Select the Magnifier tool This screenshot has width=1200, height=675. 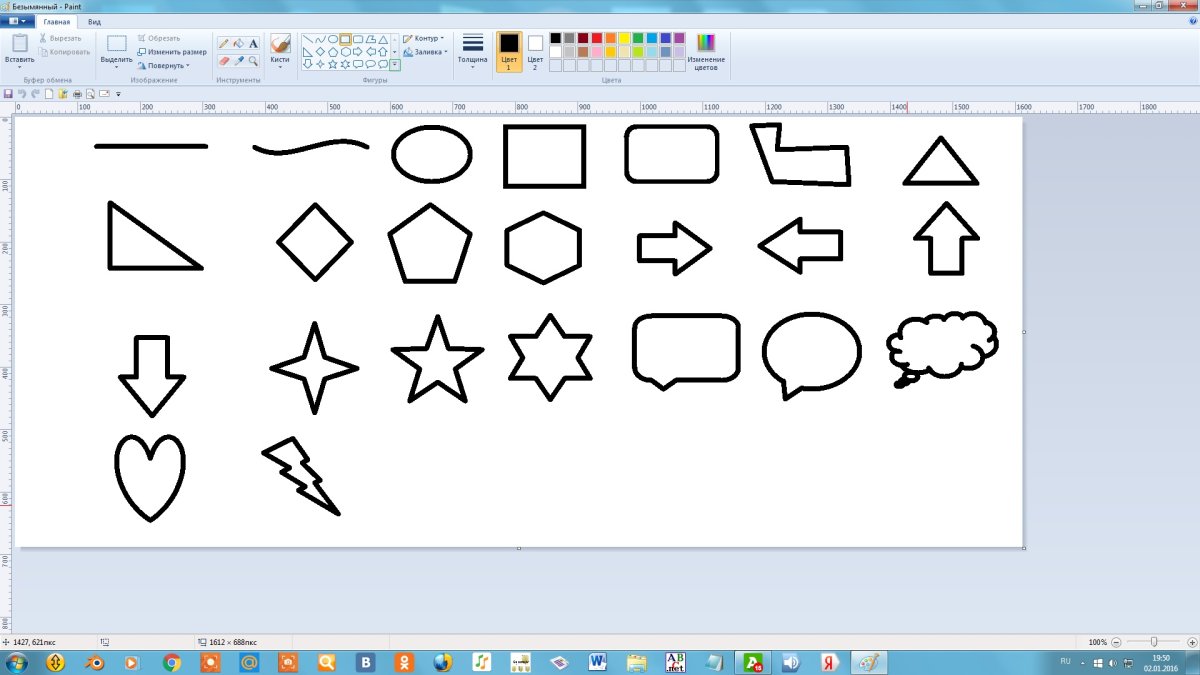(254, 61)
